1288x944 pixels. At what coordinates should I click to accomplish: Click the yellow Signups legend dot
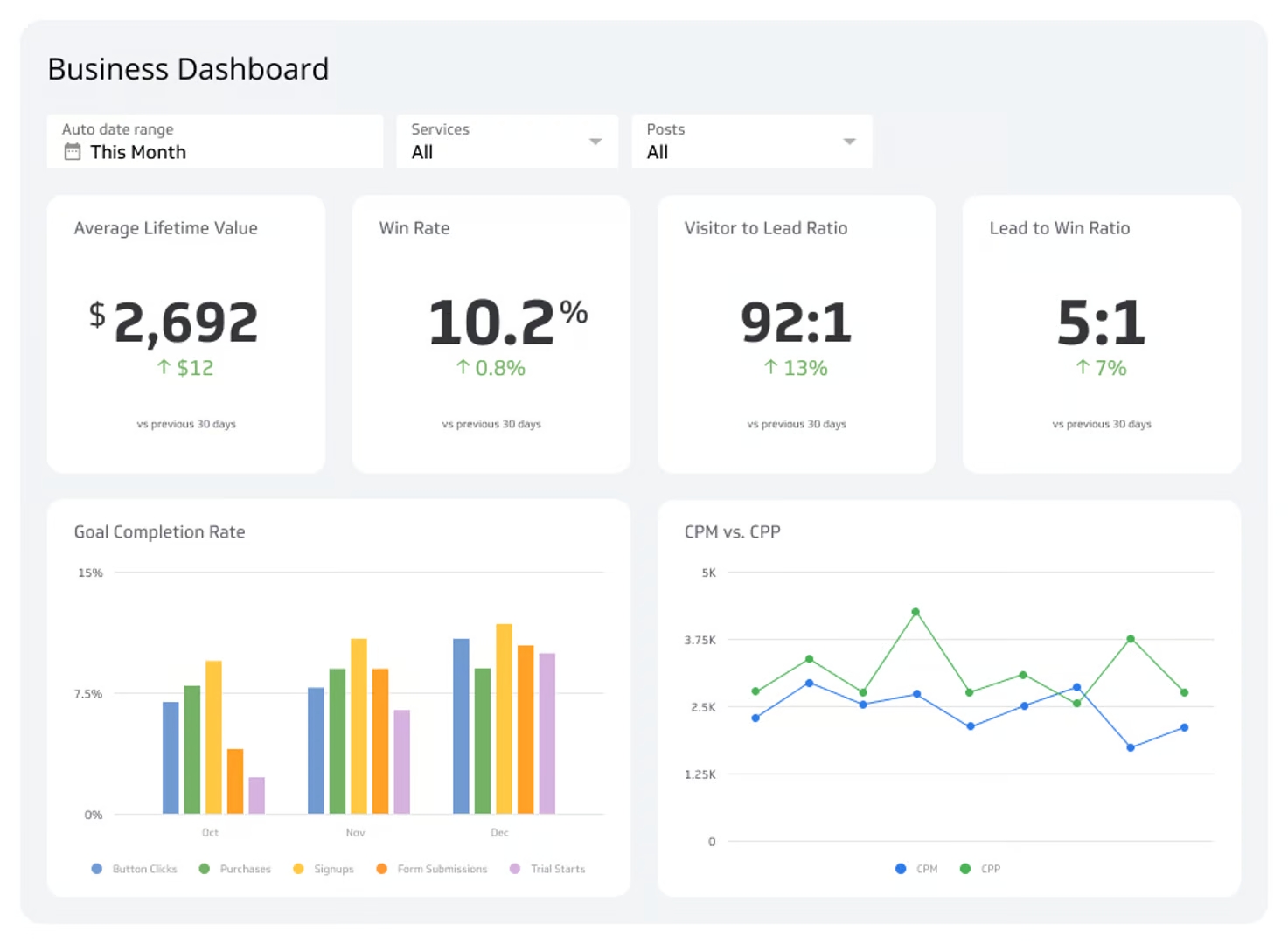click(297, 868)
